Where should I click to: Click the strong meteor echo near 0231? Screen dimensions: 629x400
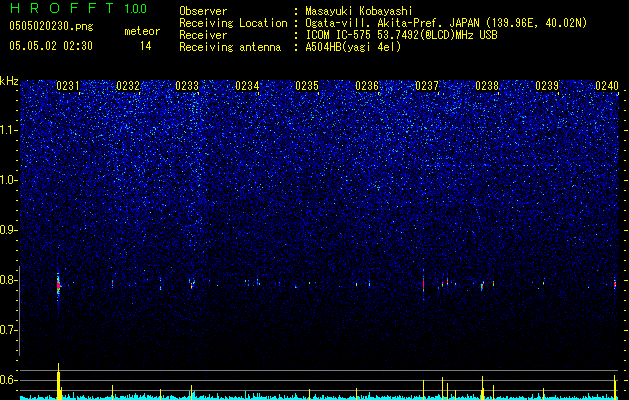pyautogui.click(x=58, y=286)
